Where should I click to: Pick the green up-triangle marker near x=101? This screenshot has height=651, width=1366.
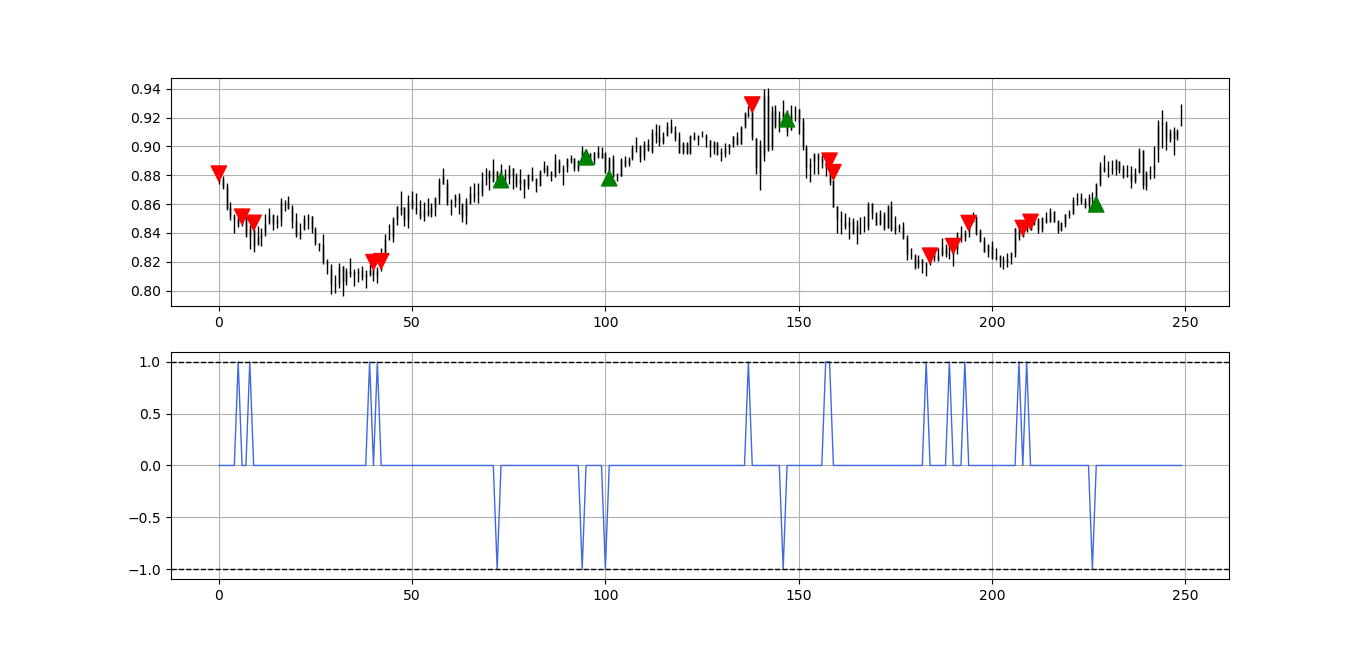pyautogui.click(x=609, y=178)
